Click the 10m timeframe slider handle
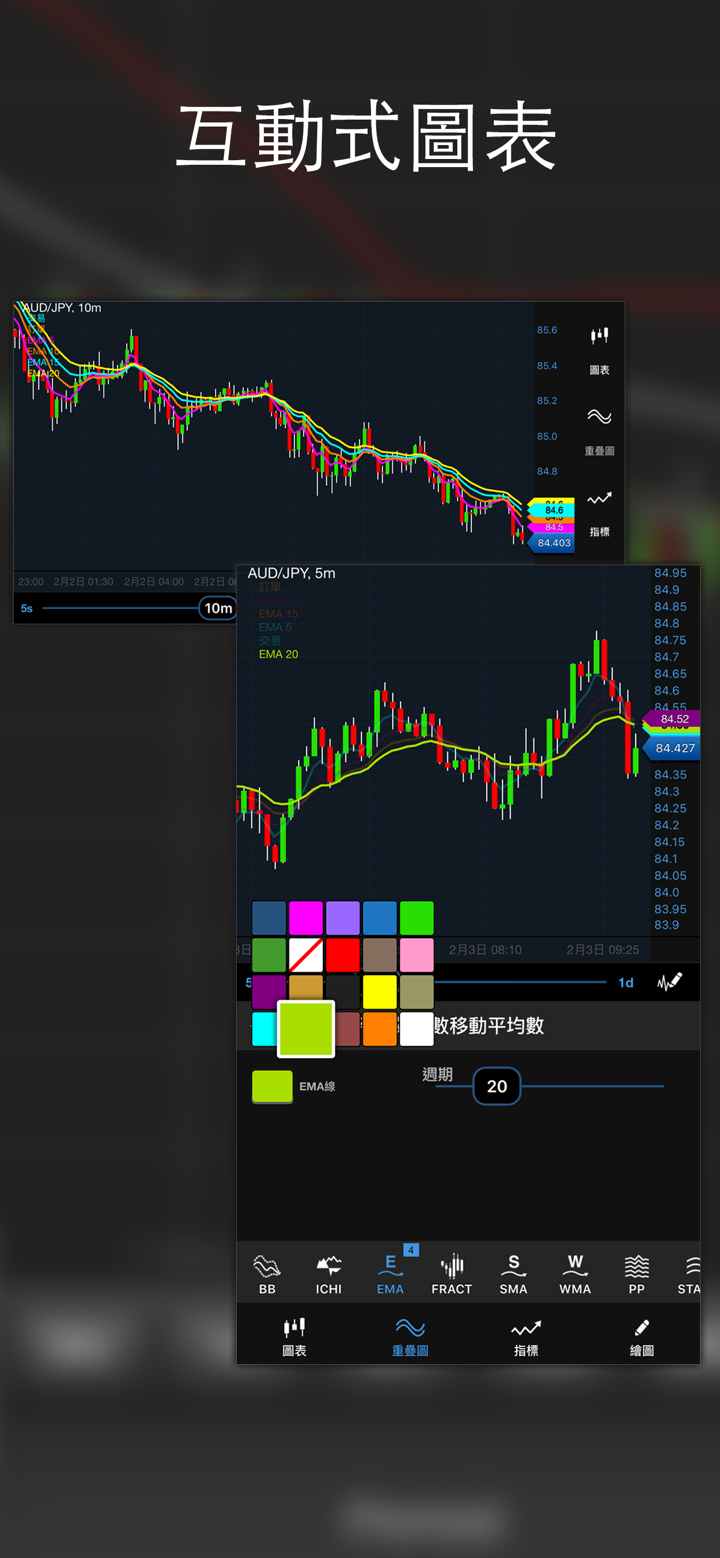This screenshot has width=720, height=1558. pyautogui.click(x=218, y=608)
